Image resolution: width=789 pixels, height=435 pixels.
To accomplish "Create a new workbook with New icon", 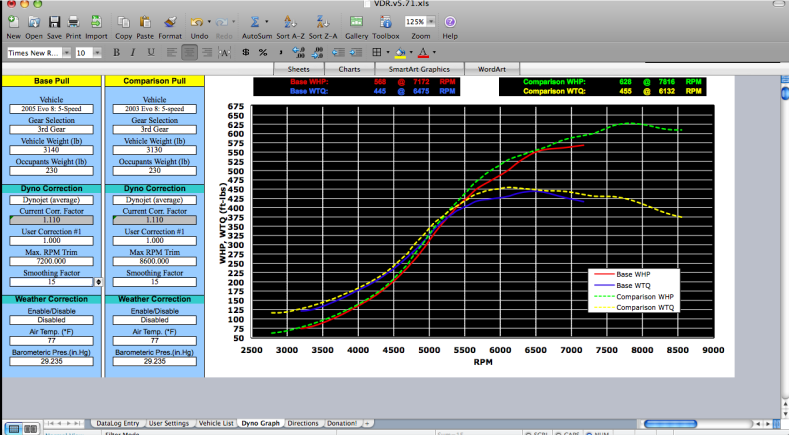I will [14, 22].
